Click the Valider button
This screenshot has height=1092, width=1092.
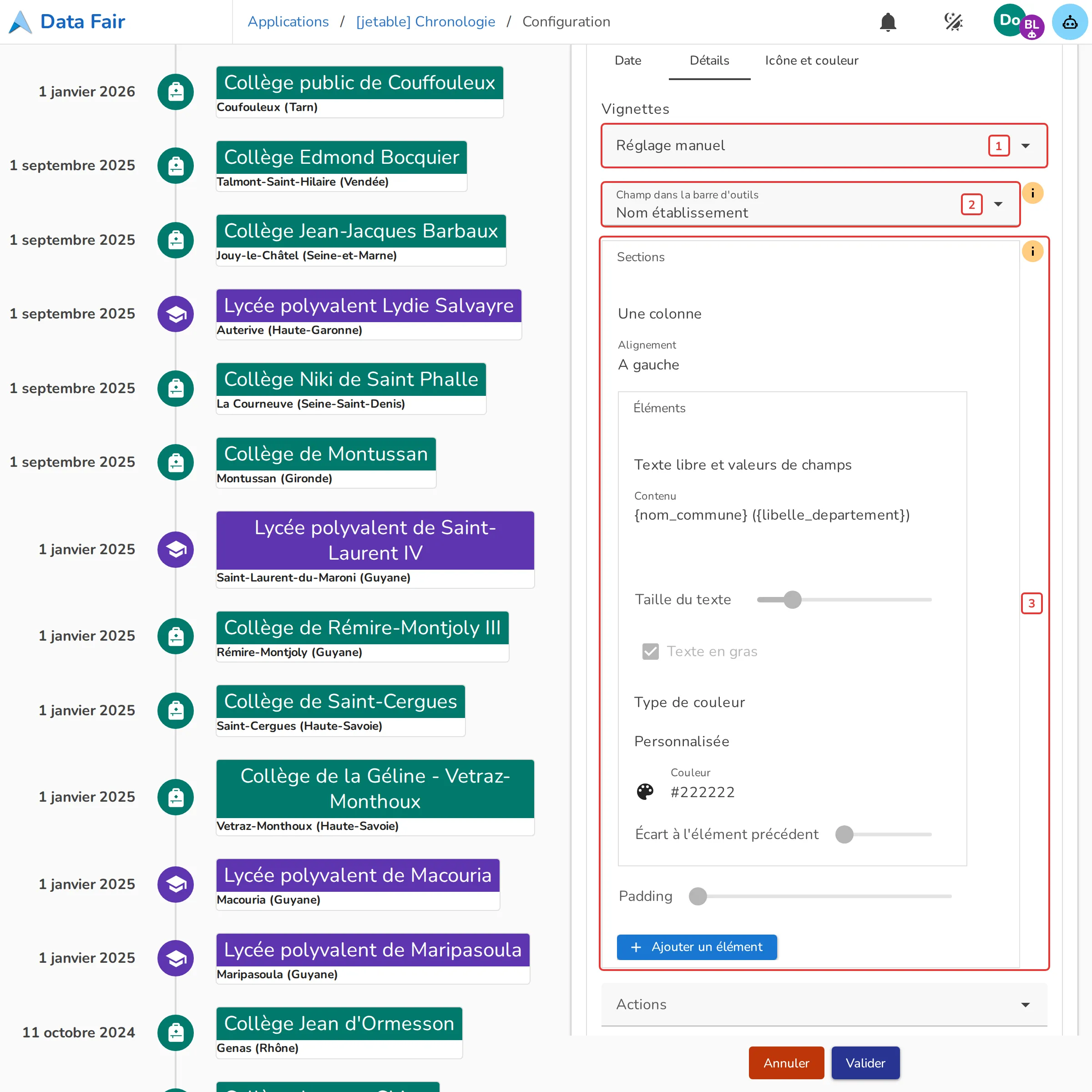pyautogui.click(x=865, y=1062)
